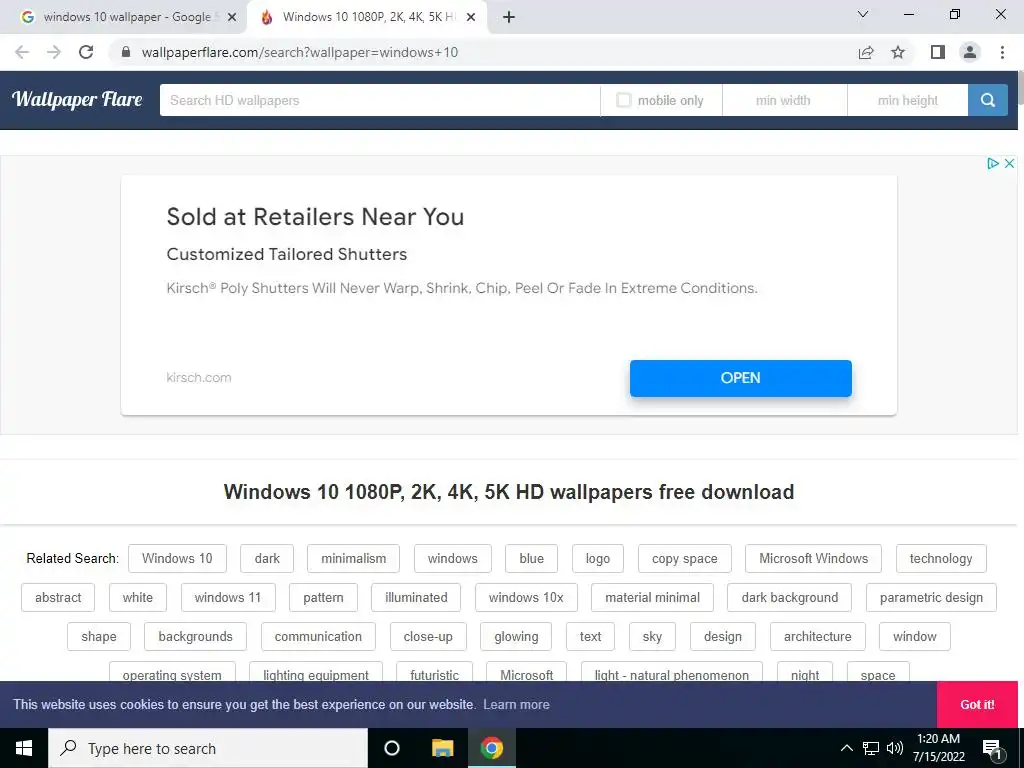Select the abstract tag

pyautogui.click(x=58, y=598)
